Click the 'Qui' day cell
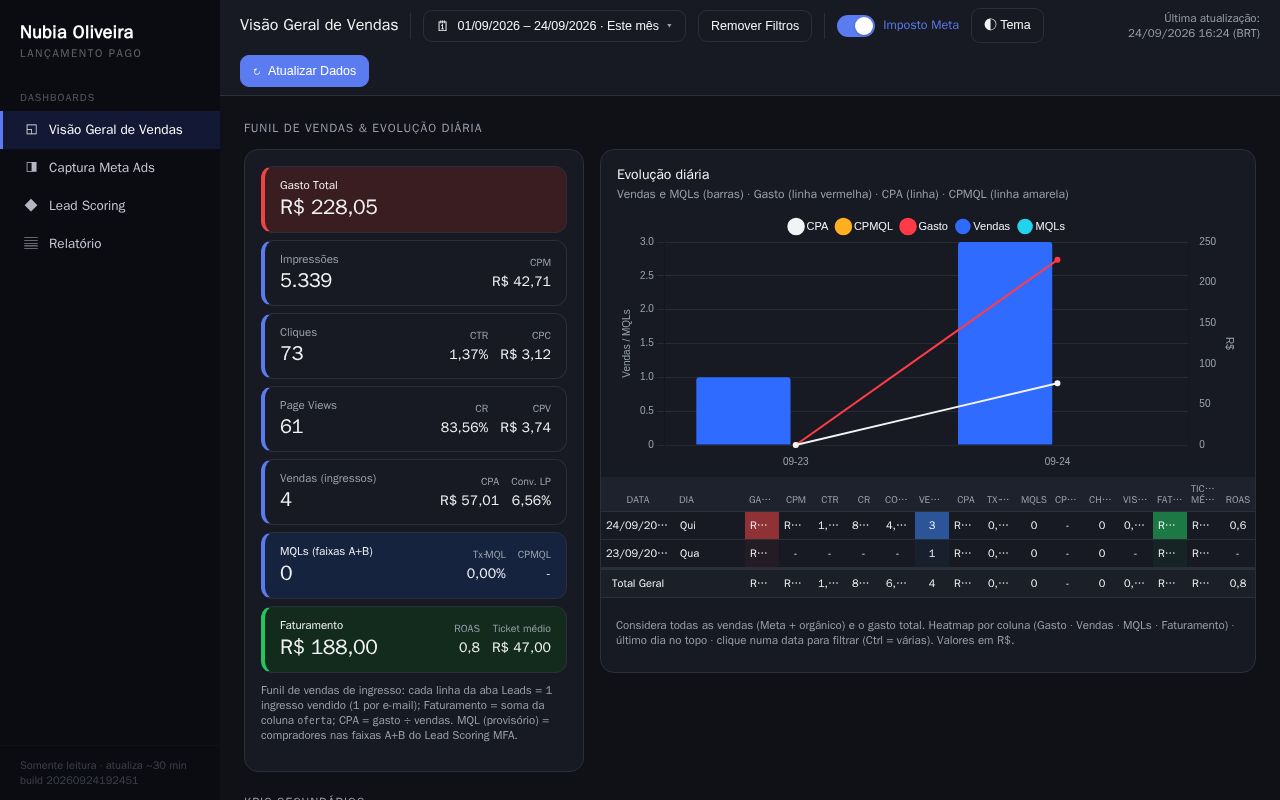Viewport: 1280px width, 800px height. click(688, 525)
